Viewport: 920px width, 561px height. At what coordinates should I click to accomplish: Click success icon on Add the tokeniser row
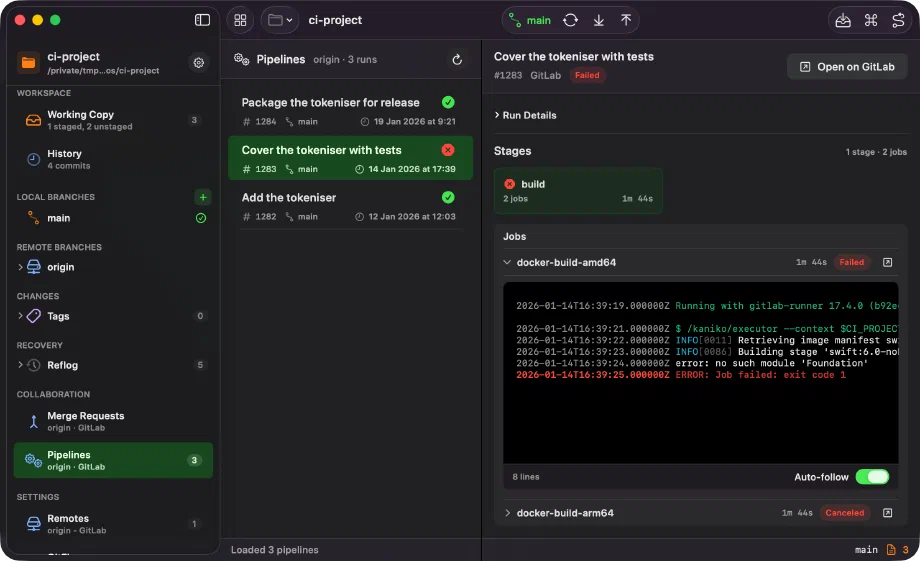(448, 197)
